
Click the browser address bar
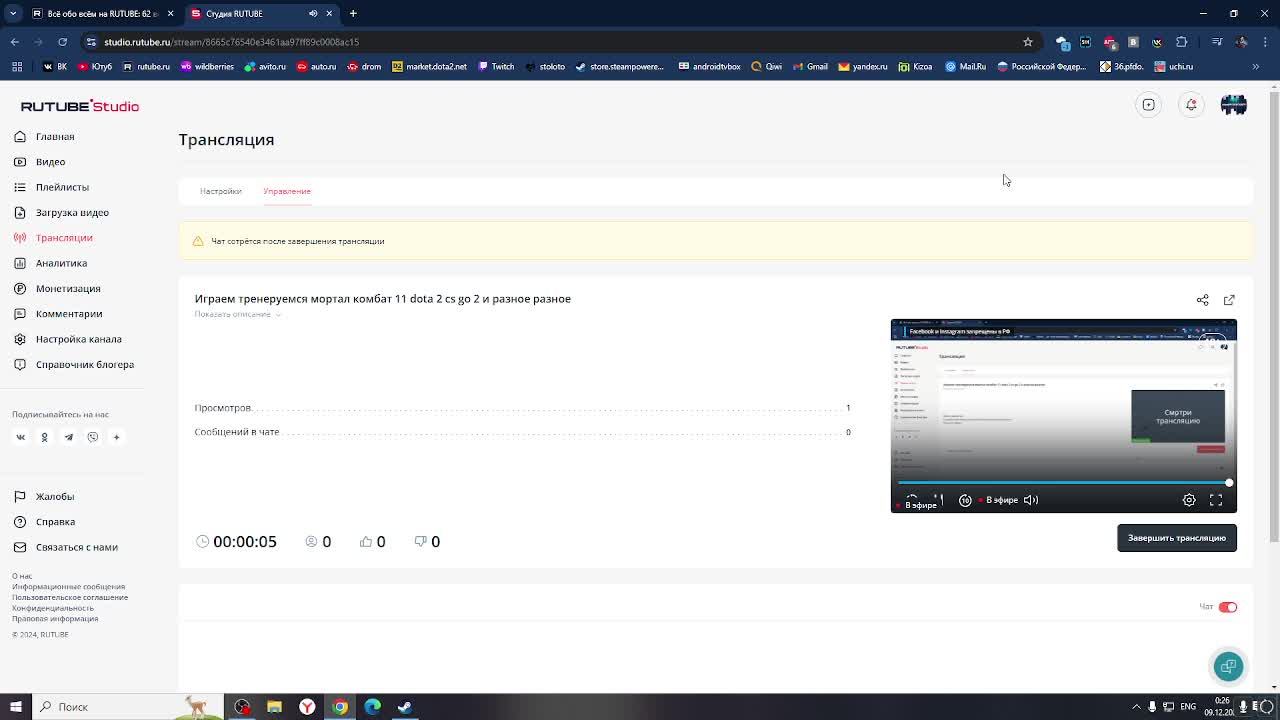(x=560, y=42)
